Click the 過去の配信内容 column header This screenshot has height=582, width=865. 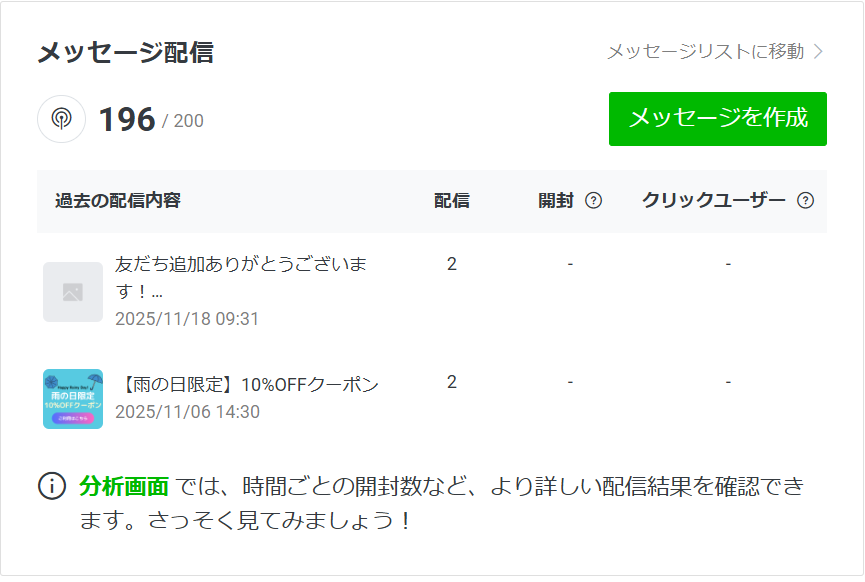click(118, 201)
